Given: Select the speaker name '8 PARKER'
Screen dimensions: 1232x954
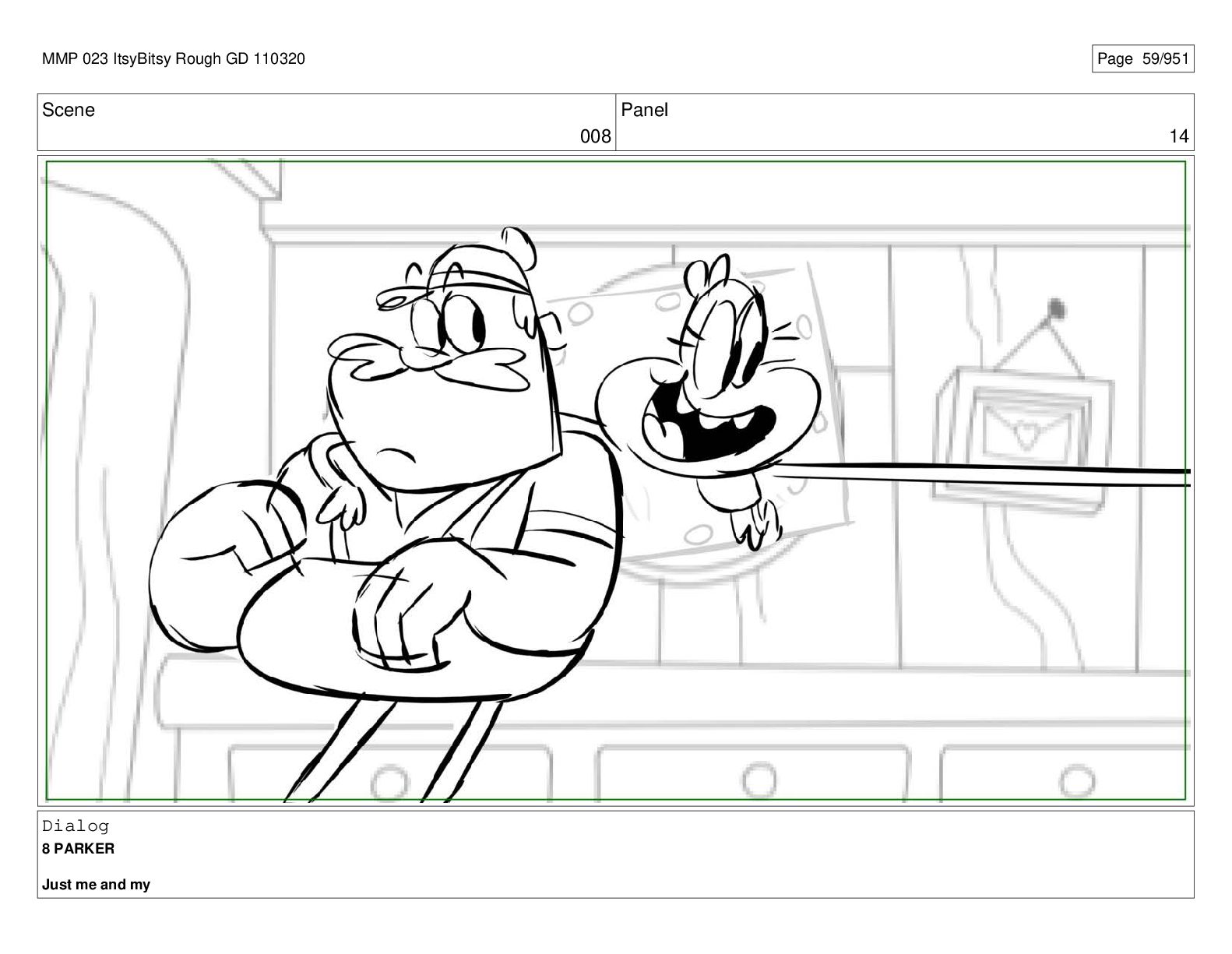Looking at the screenshot, I should (78, 849).
